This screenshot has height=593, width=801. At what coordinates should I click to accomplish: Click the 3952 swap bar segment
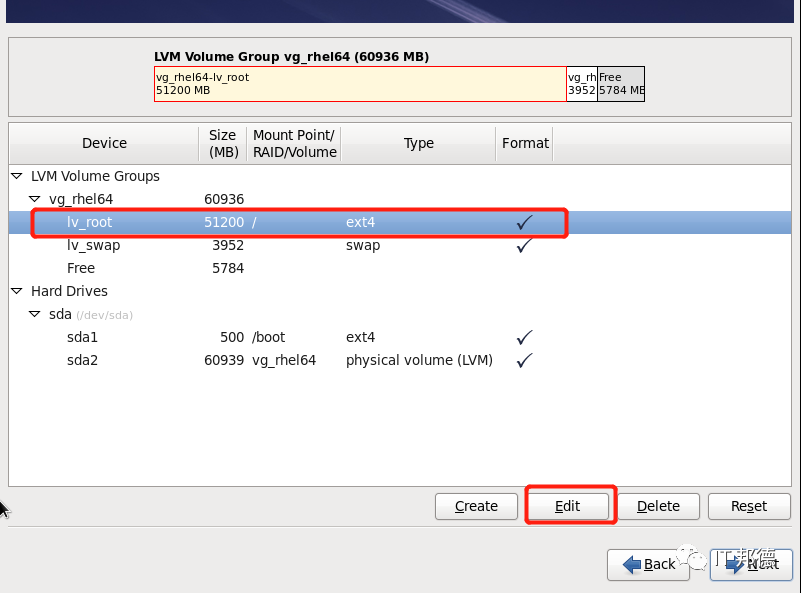582,84
